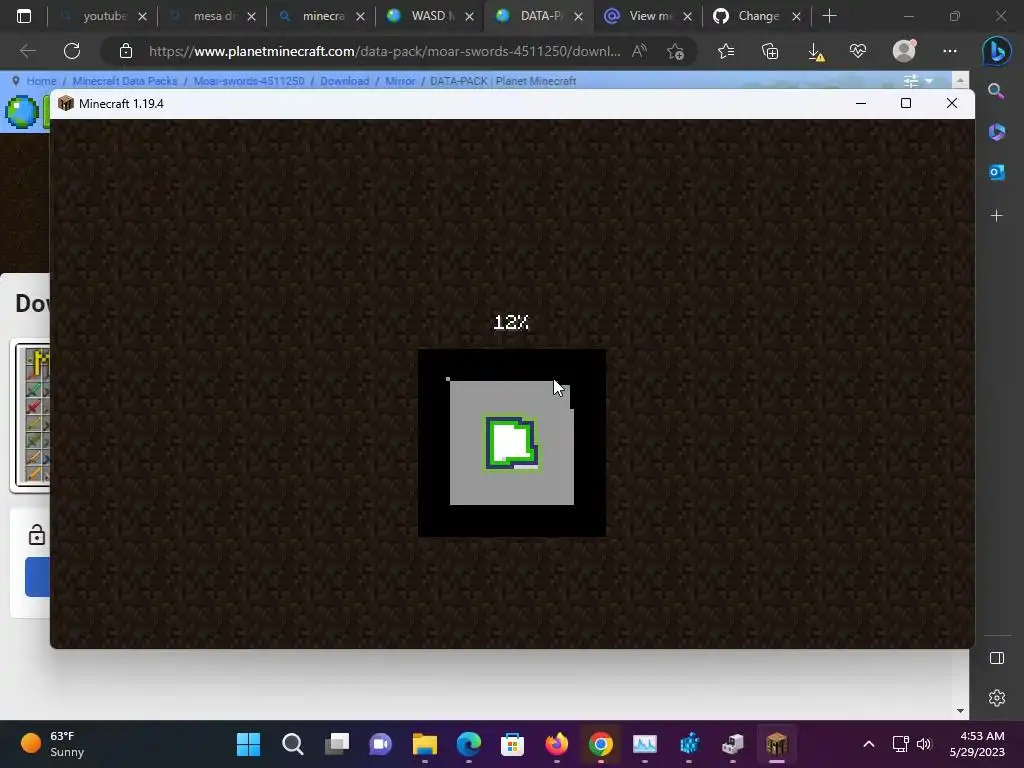Click the Minecraft 1.19.4 window title icon
1024x768 pixels.
[x=66, y=103]
